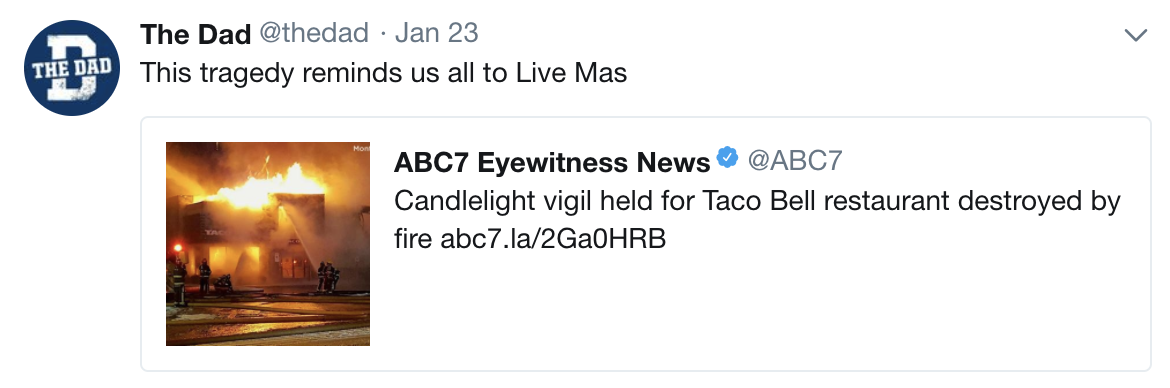The width and height of the screenshot is (1170, 388).
Task: Click the @thedad handle
Action: [314, 34]
